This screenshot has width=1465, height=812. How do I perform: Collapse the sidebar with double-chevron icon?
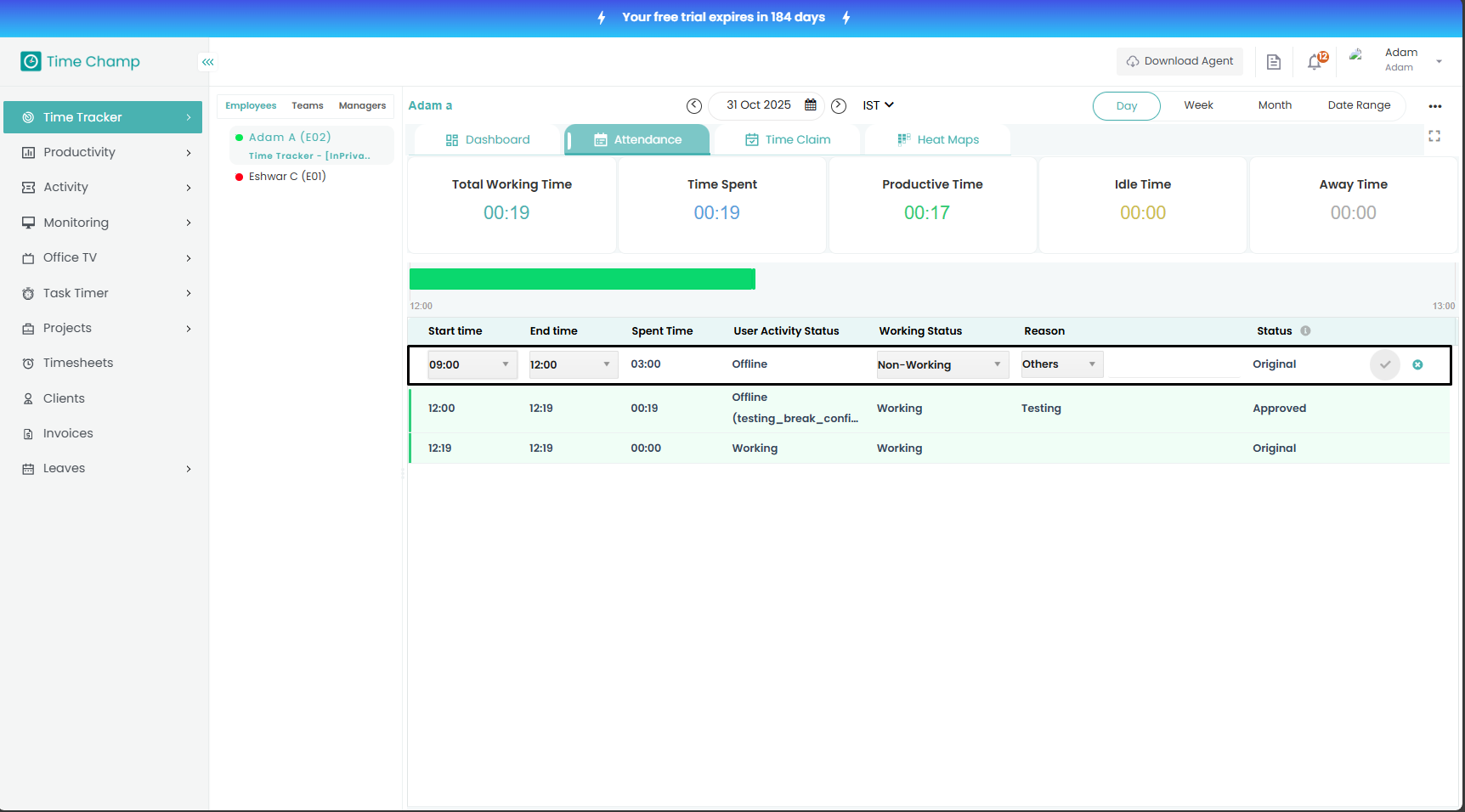pos(208,62)
